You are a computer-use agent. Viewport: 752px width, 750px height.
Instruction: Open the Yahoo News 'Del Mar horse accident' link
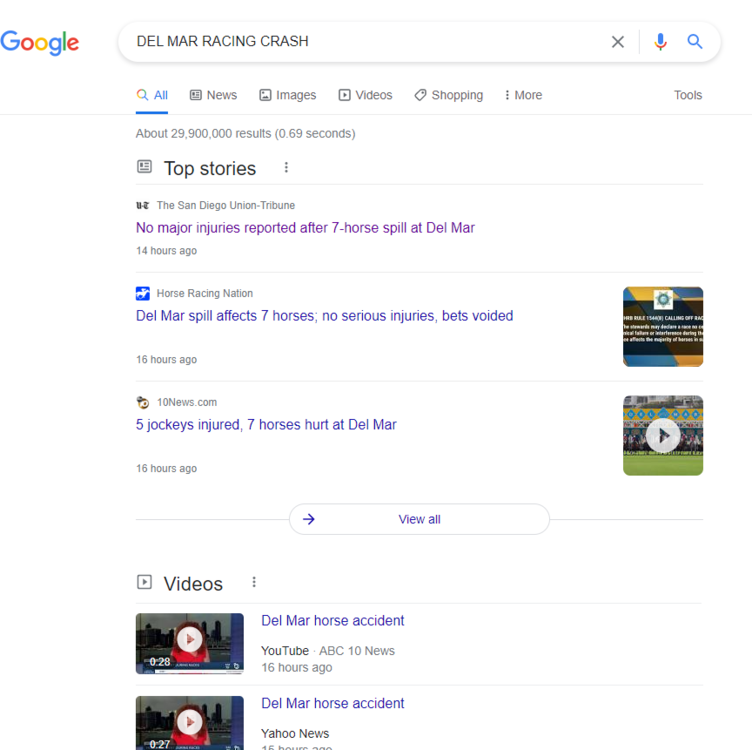click(x=332, y=703)
